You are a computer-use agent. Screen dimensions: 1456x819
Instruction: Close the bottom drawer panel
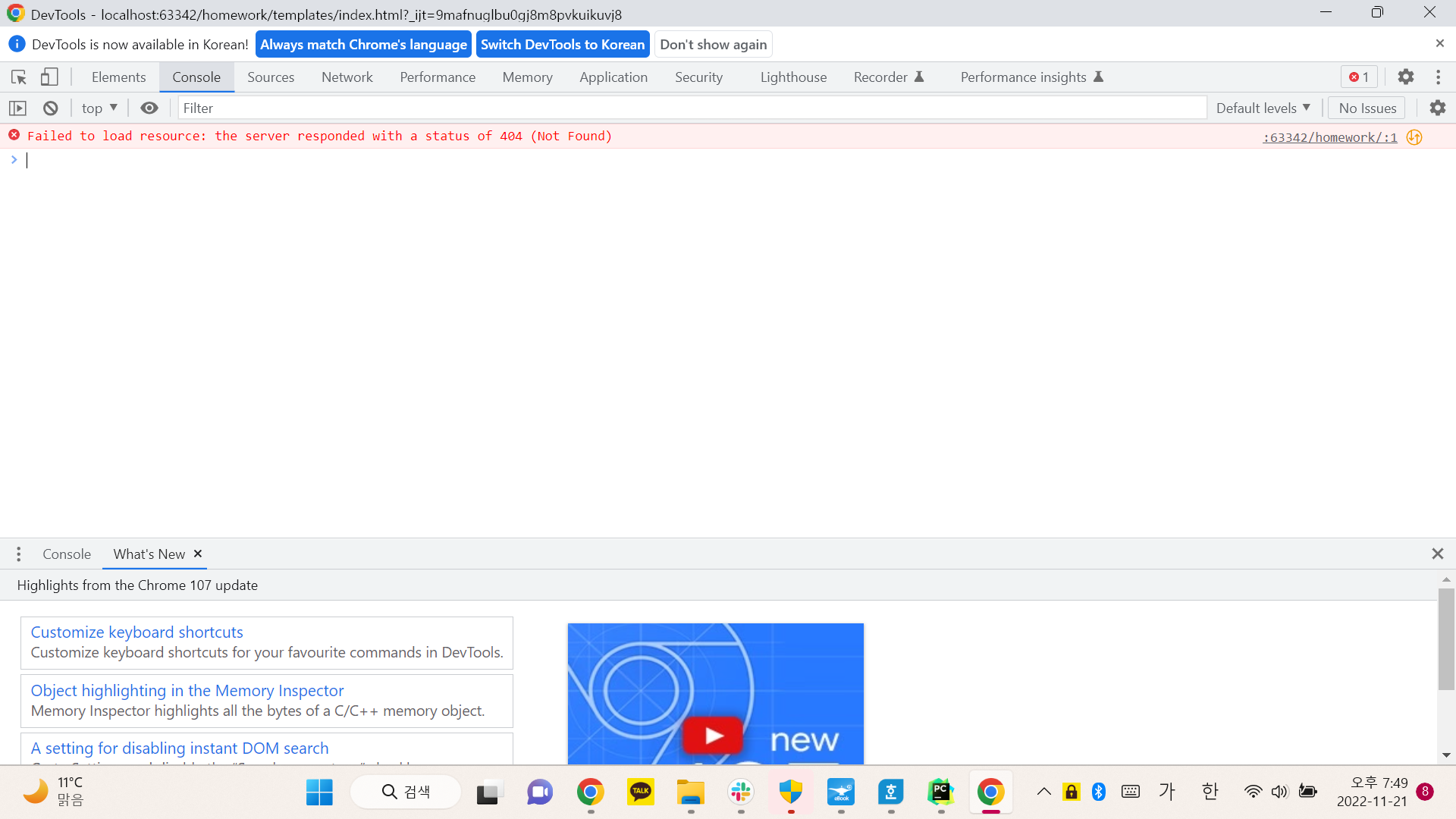[x=1437, y=554]
